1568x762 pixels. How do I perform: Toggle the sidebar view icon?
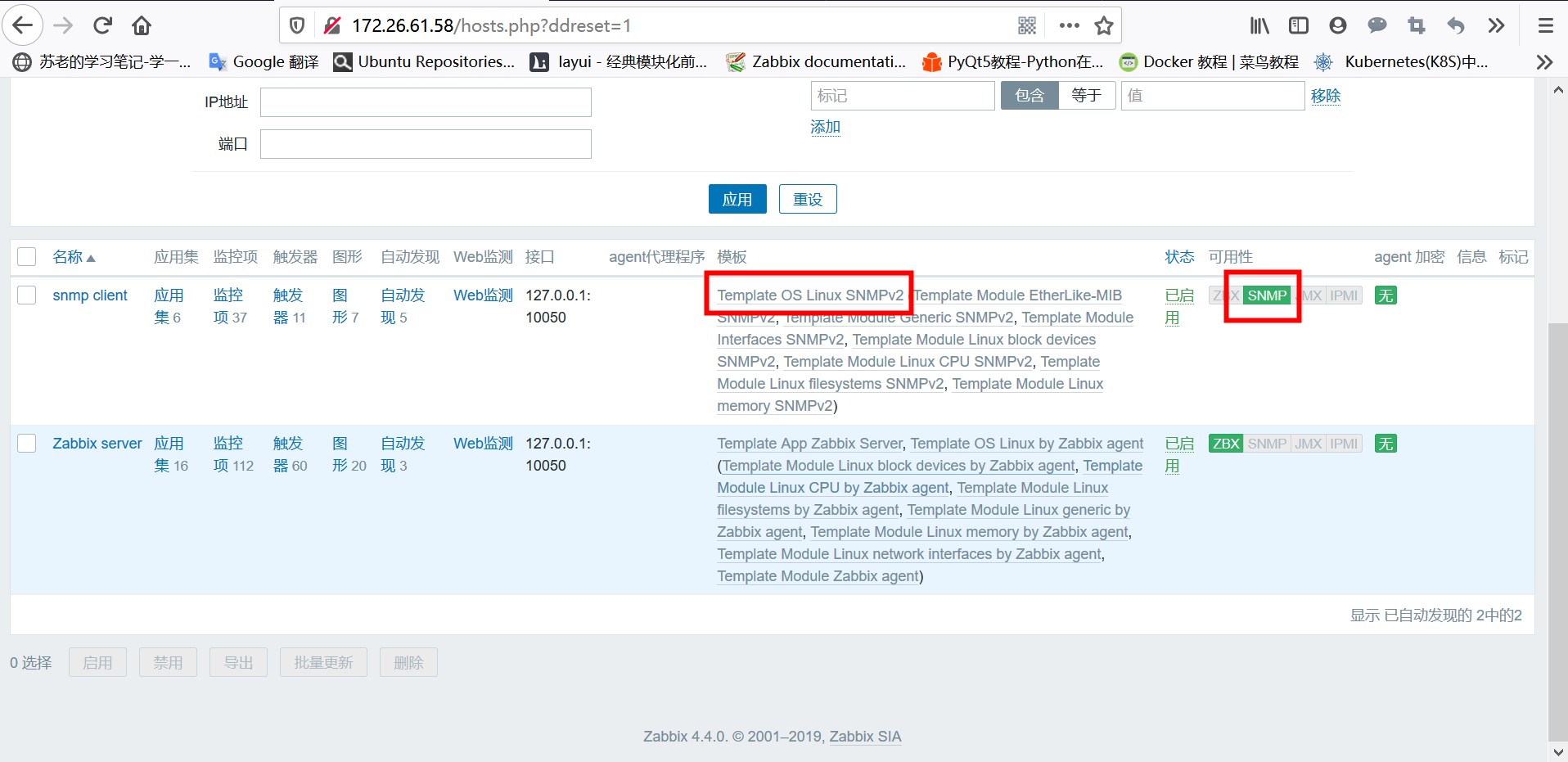[x=1299, y=25]
